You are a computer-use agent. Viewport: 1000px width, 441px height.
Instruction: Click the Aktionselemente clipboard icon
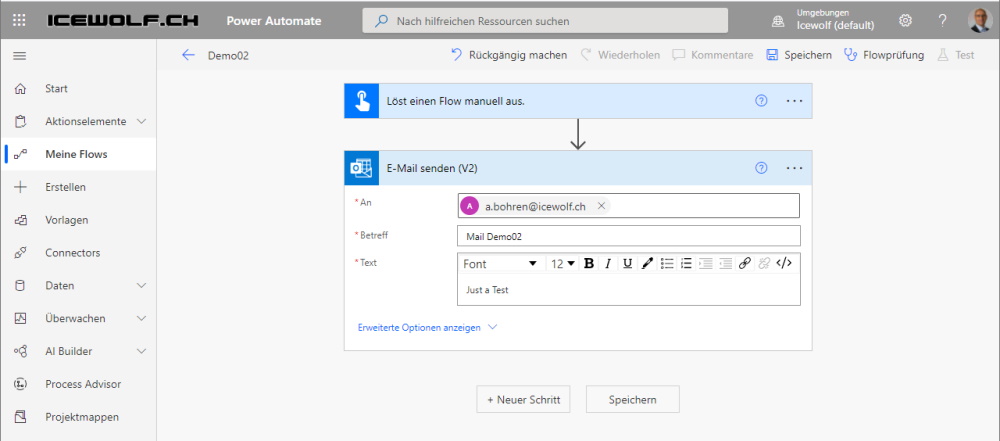pyautogui.click(x=20, y=121)
